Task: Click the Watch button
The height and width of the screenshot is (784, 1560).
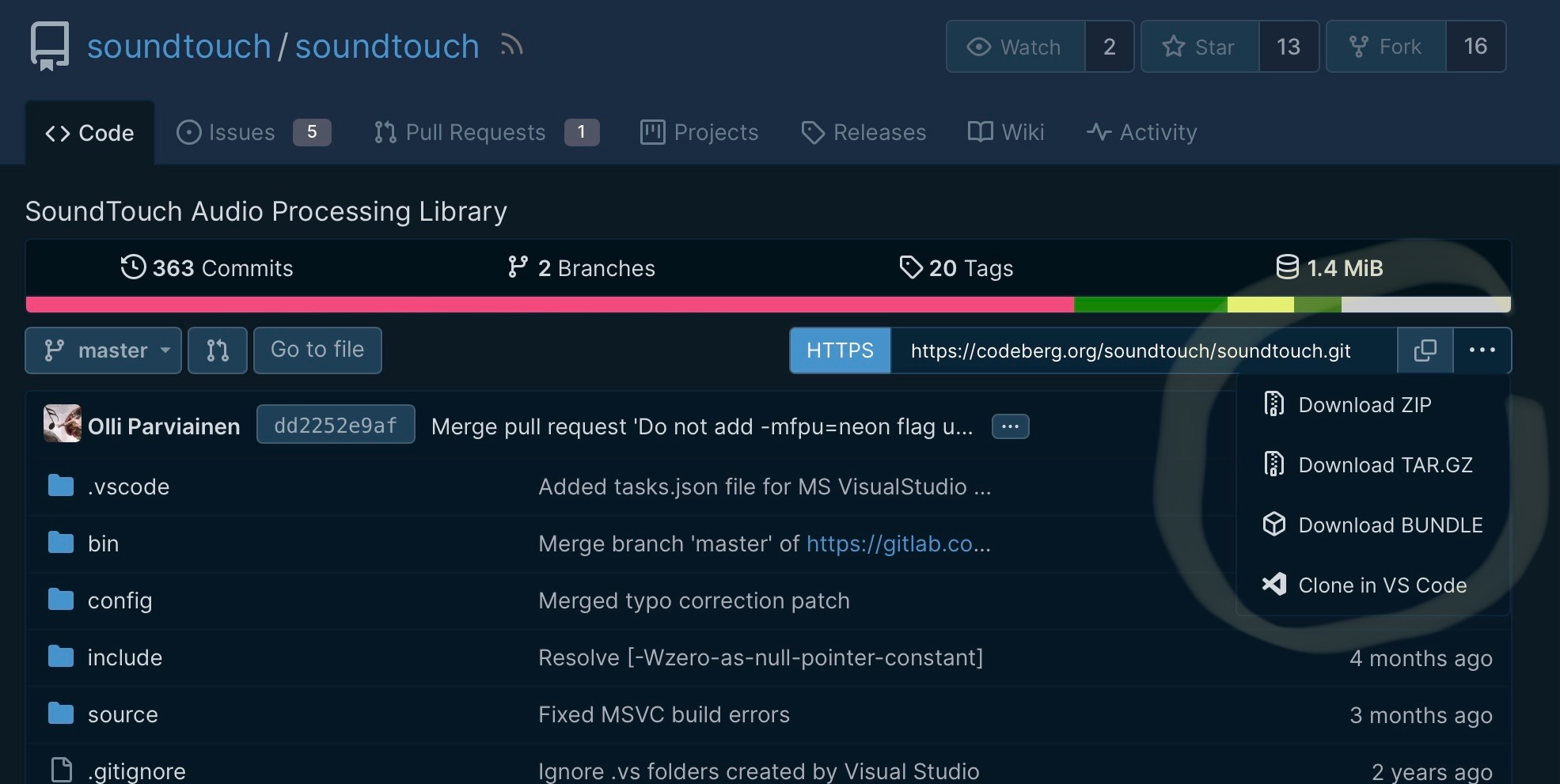Action: (1015, 47)
